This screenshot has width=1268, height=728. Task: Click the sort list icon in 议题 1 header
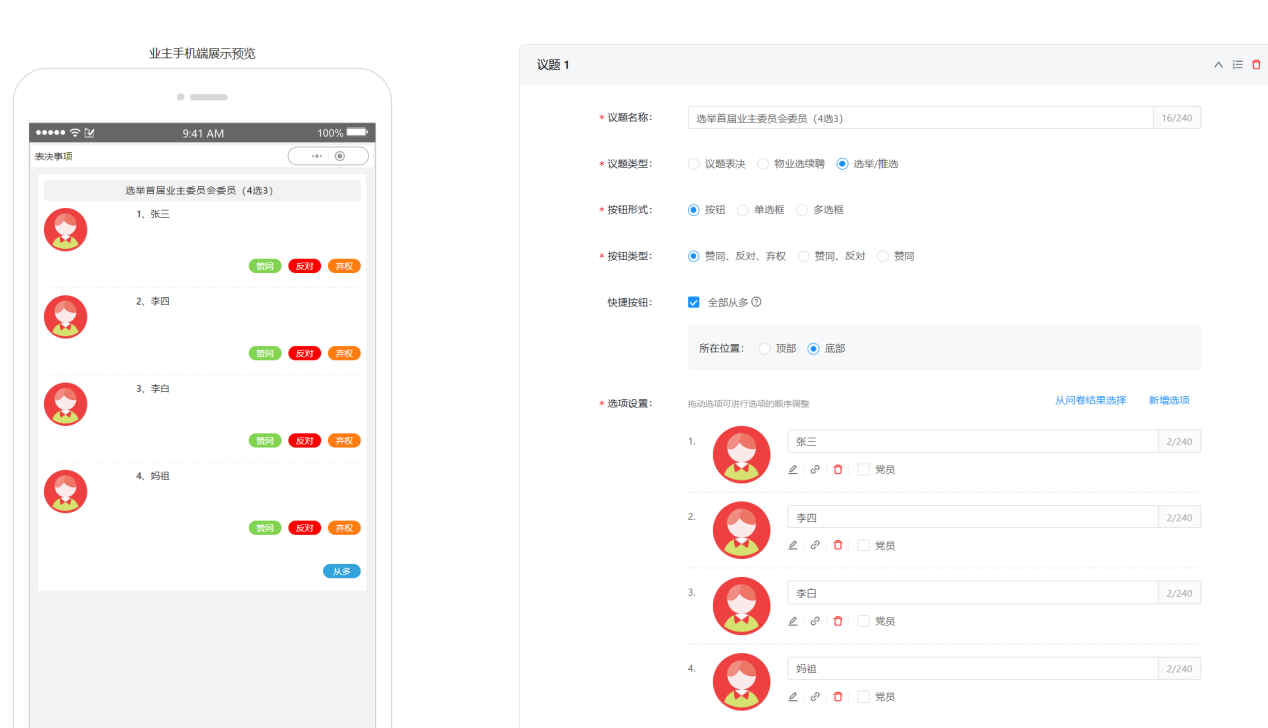pos(1237,65)
